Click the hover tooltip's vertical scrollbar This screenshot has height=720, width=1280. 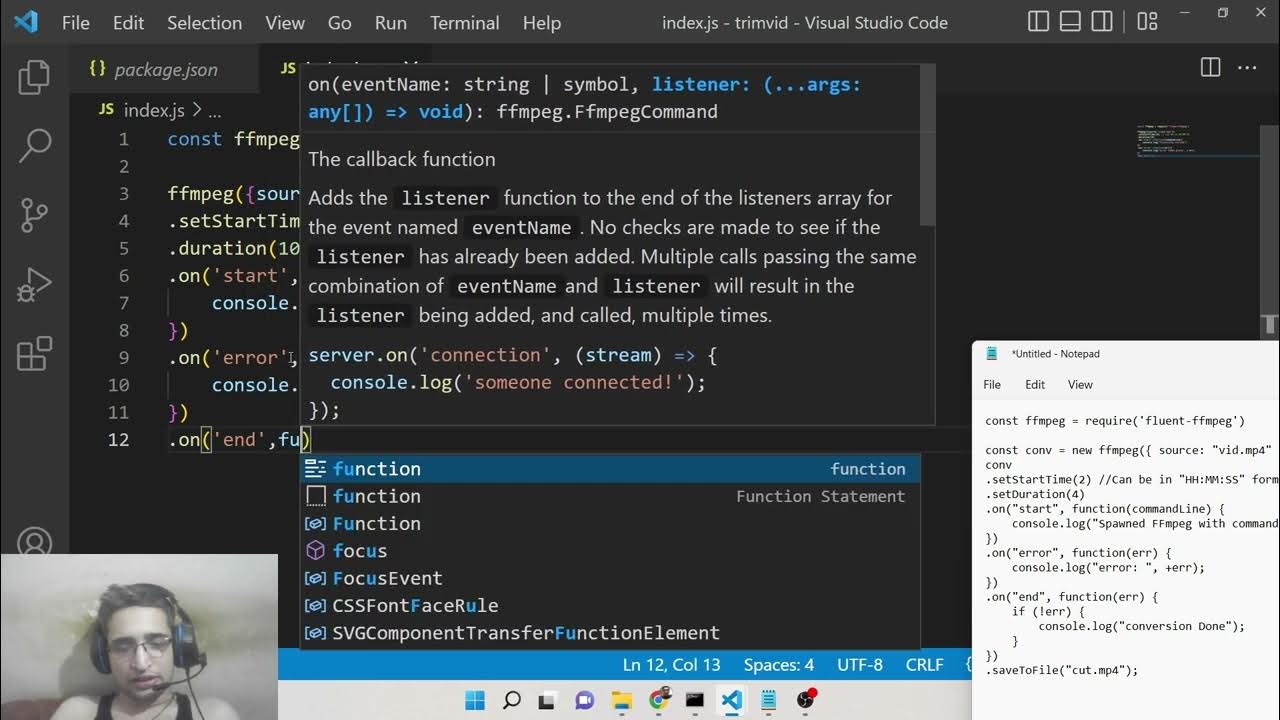pyautogui.click(x=927, y=150)
